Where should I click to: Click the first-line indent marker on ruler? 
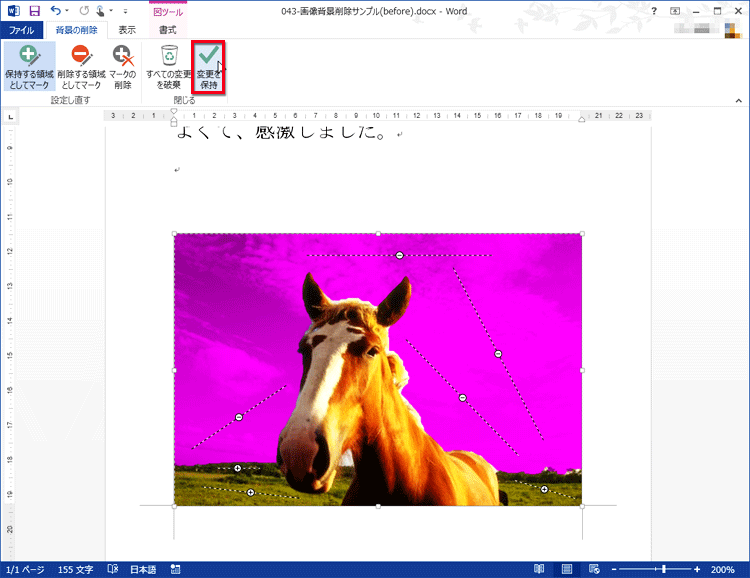pos(174,111)
